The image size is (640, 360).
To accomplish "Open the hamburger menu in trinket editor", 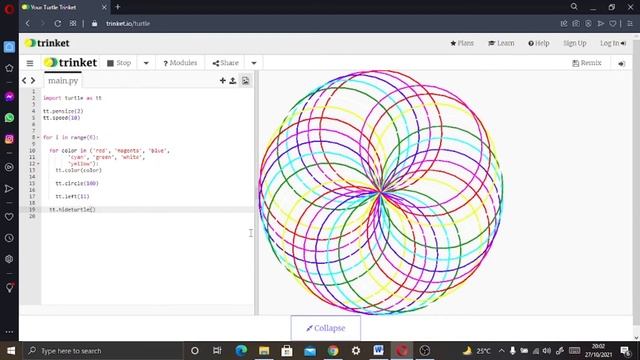I will 30,63.
